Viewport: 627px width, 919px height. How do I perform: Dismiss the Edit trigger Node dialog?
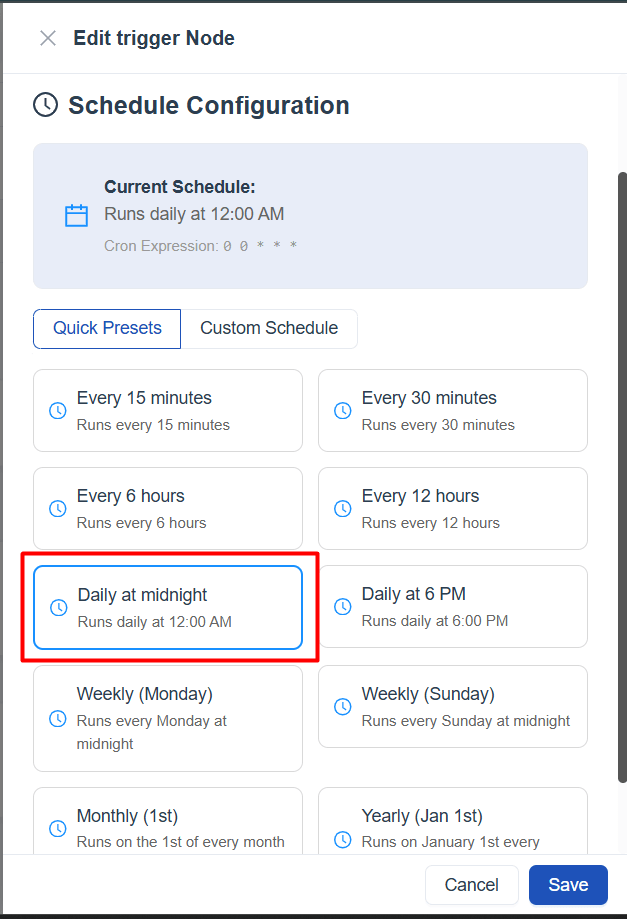pyautogui.click(x=47, y=38)
